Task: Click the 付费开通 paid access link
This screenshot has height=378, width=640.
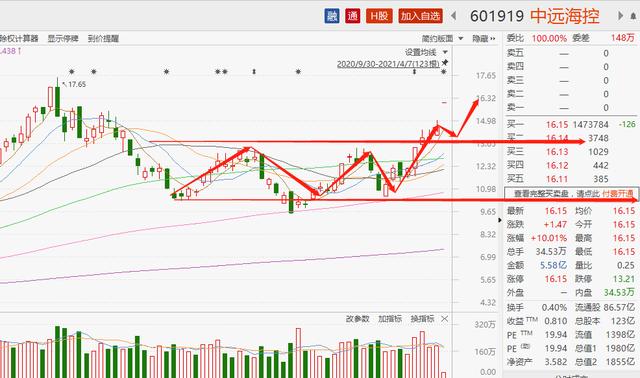Action: click(618, 193)
